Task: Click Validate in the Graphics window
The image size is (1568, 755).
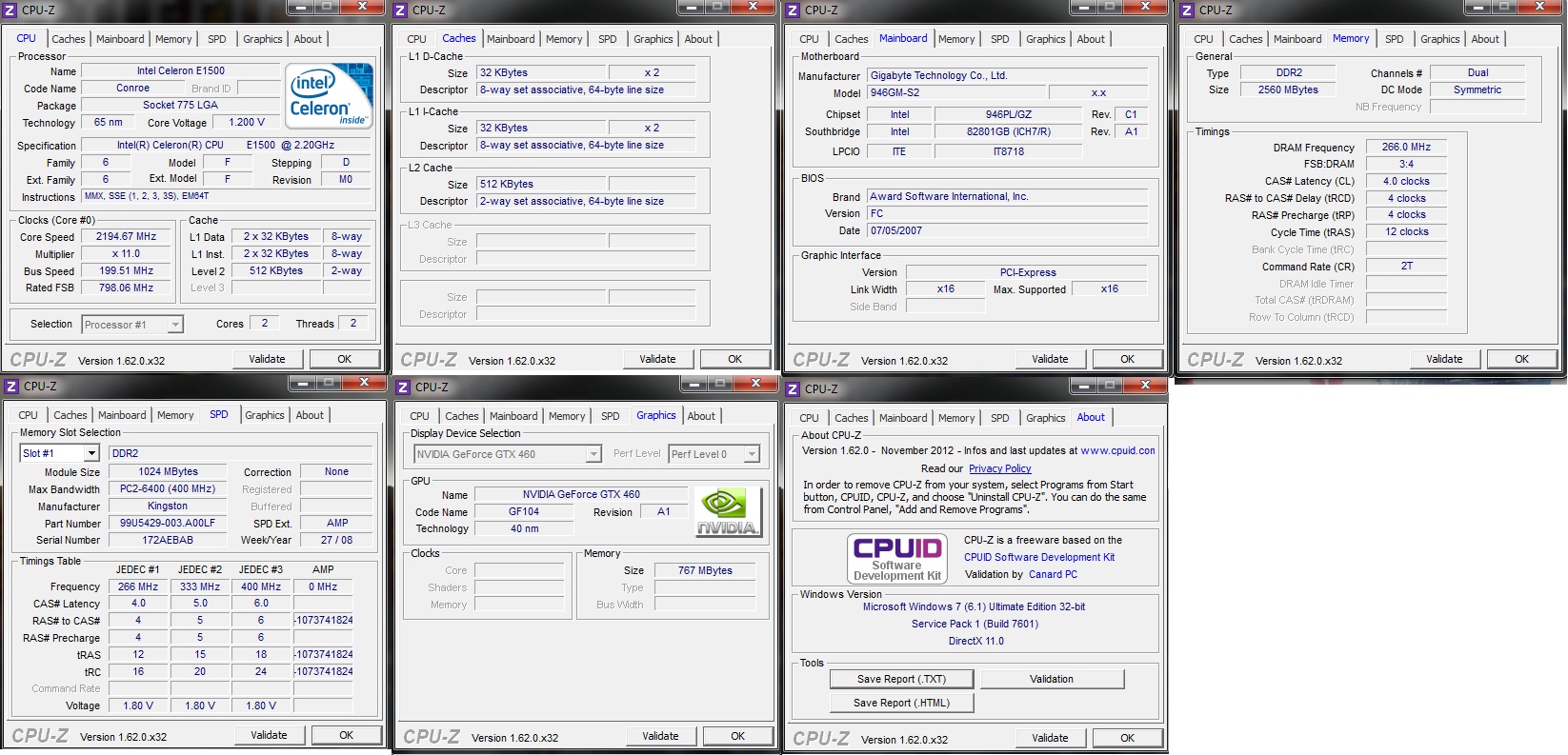Action: point(661,736)
